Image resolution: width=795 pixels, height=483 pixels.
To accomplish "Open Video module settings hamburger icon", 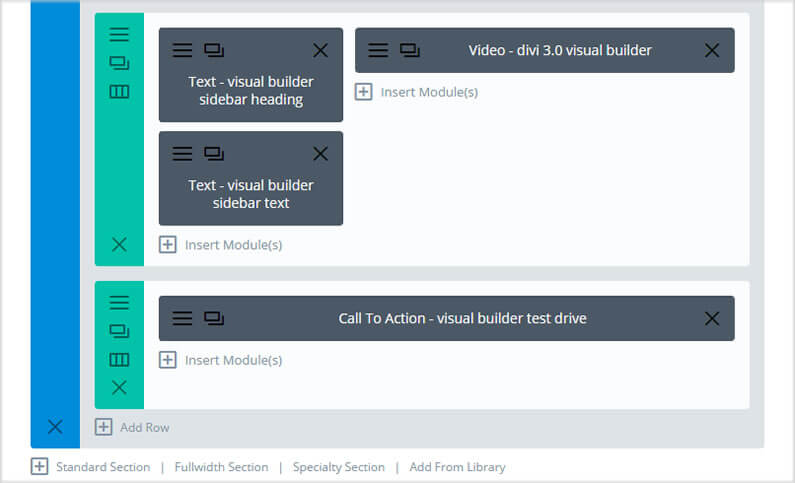I will click(378, 50).
